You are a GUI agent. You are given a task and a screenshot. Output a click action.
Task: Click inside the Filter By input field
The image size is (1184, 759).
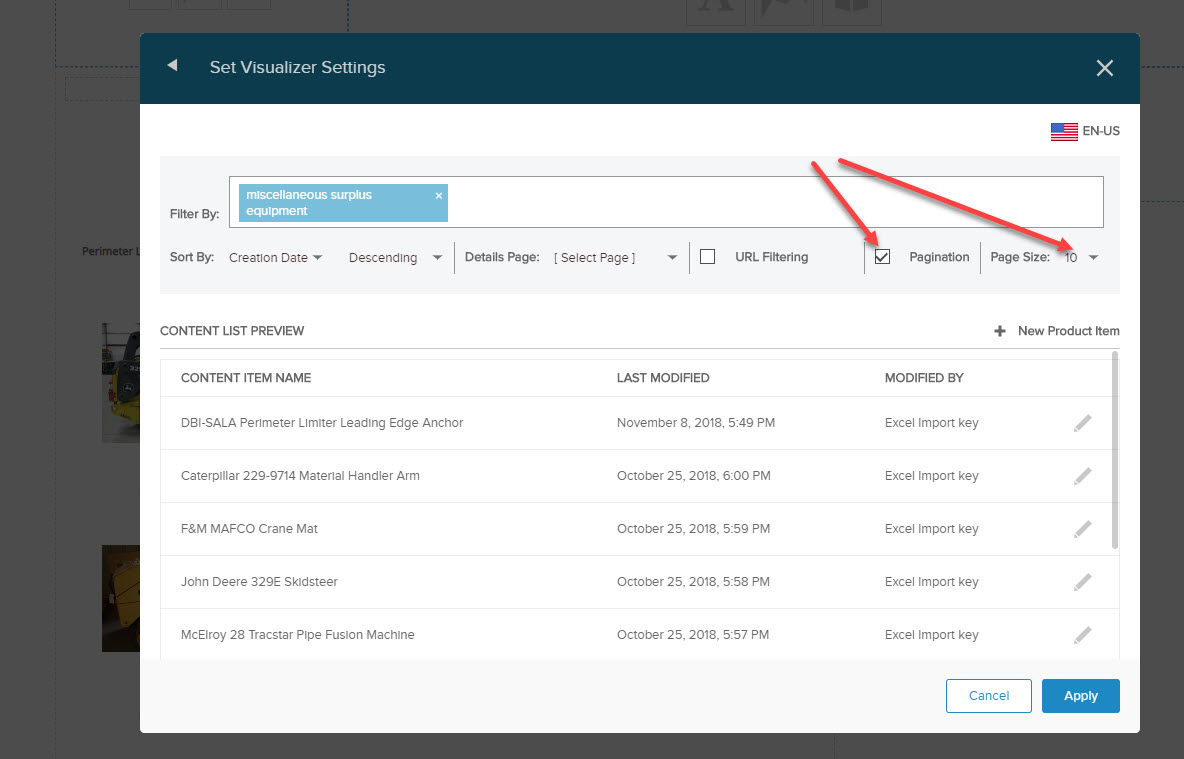point(770,202)
